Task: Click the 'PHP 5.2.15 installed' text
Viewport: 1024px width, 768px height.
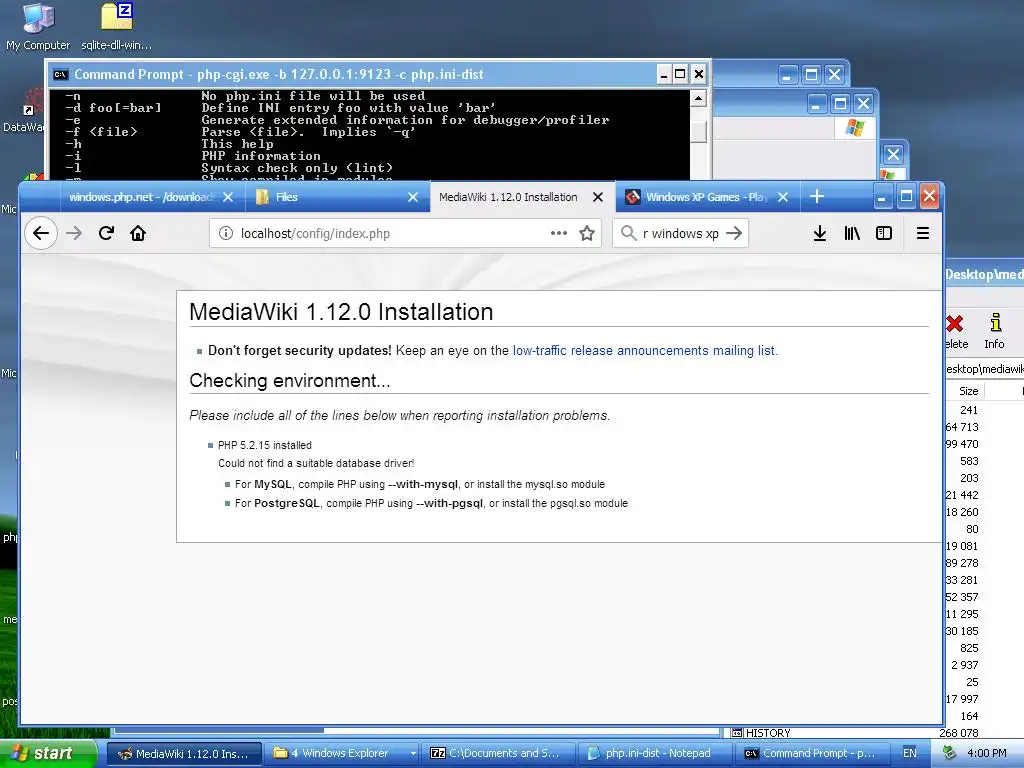Action: tap(264, 445)
